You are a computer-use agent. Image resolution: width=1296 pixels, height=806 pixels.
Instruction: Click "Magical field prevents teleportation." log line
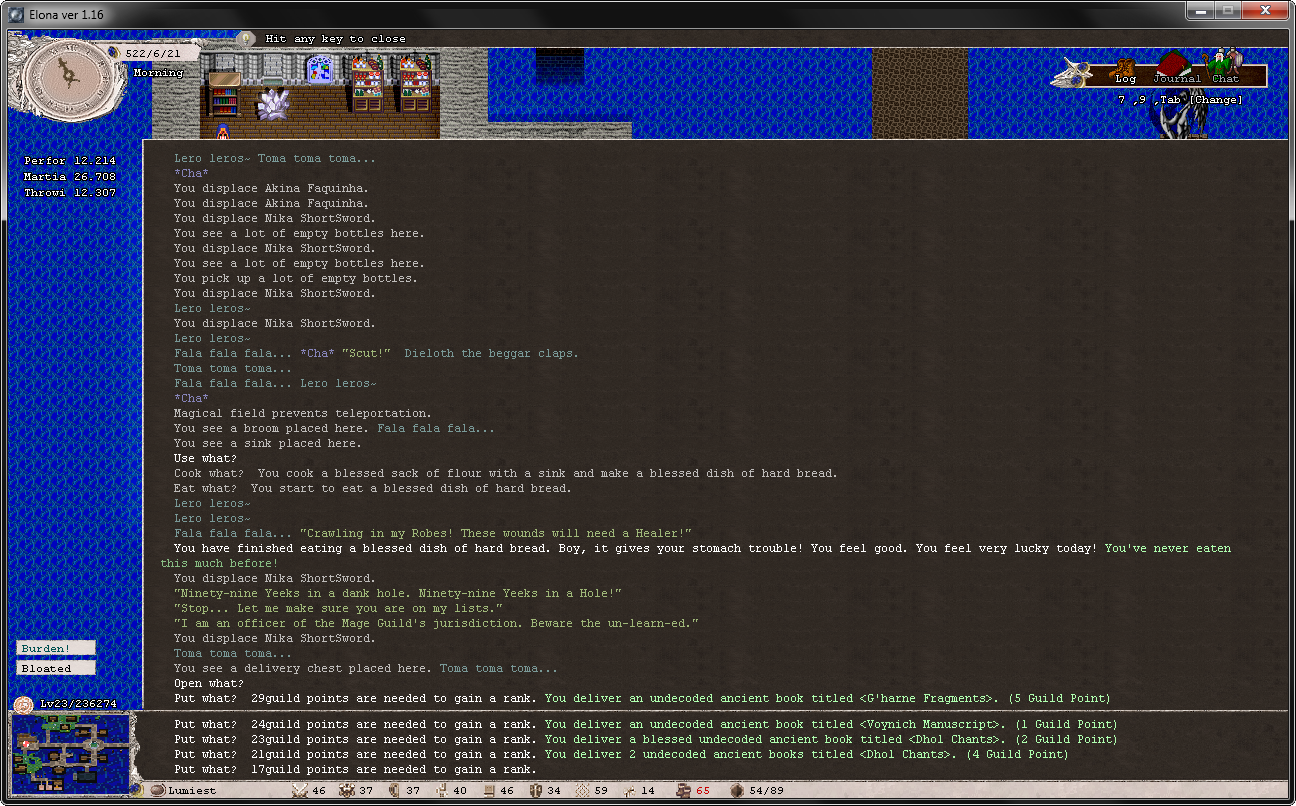[303, 414]
